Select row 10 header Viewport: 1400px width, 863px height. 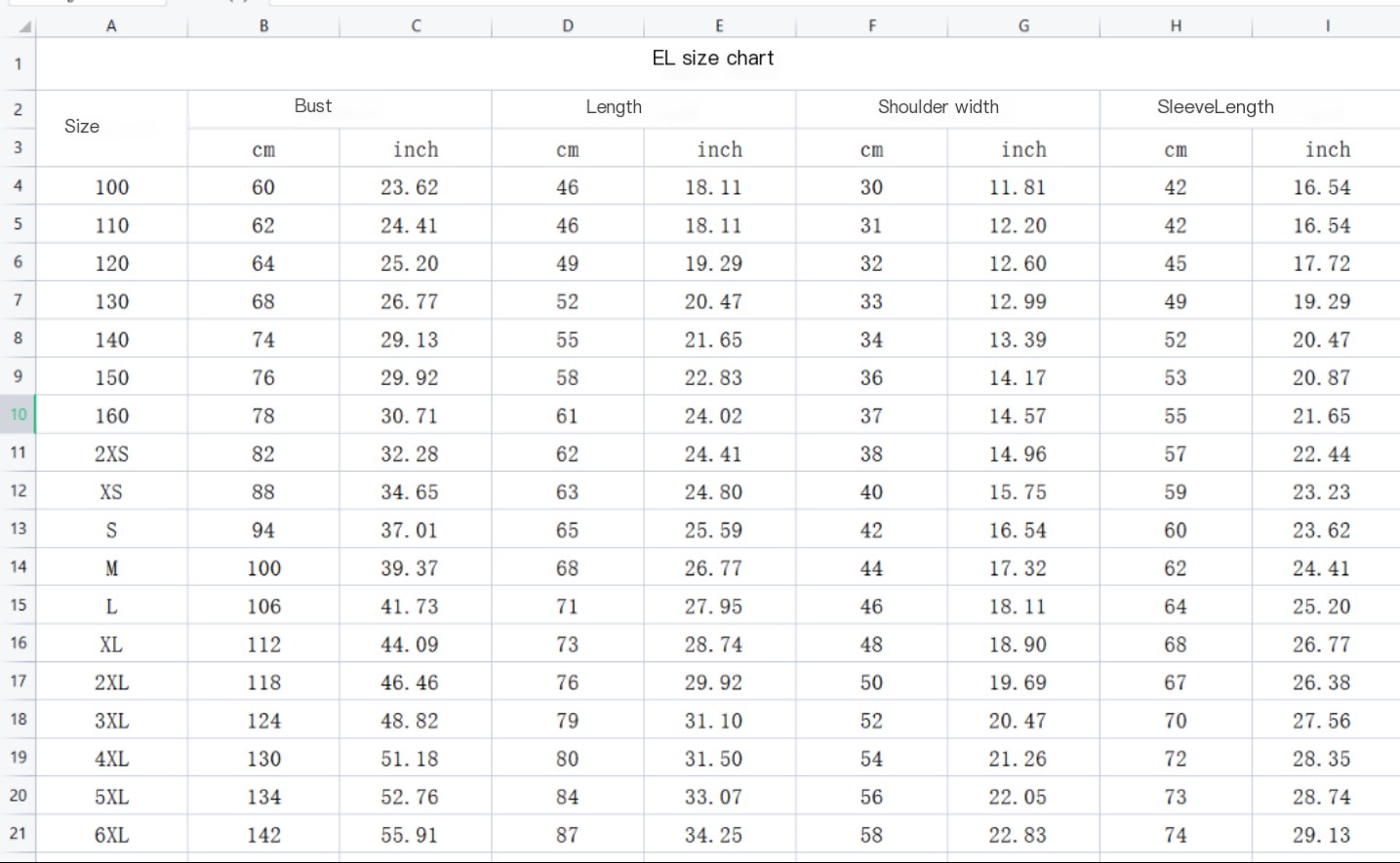tap(19, 414)
